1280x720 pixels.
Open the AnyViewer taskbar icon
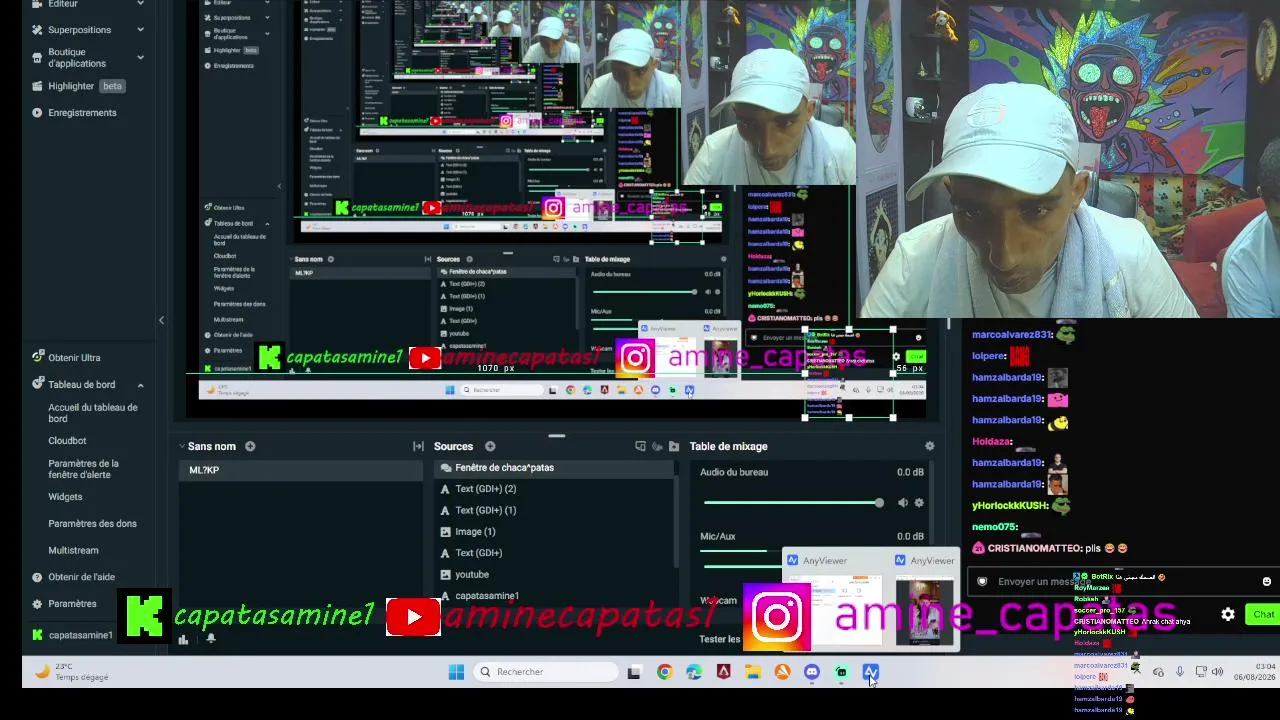tap(871, 672)
